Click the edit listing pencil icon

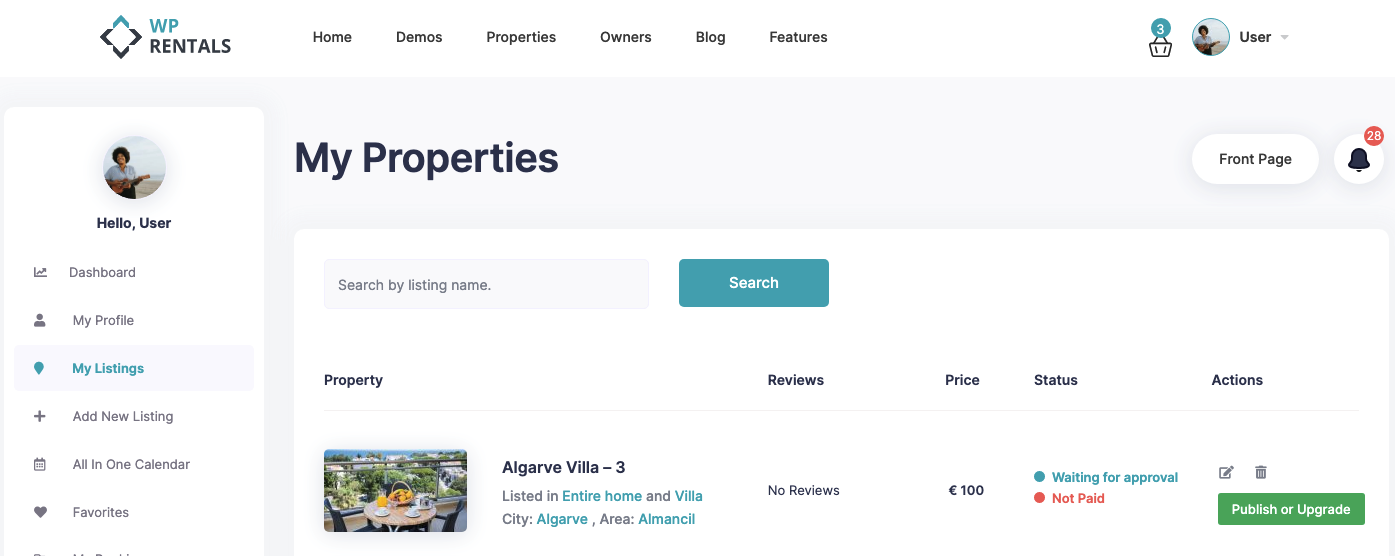[1226, 472]
